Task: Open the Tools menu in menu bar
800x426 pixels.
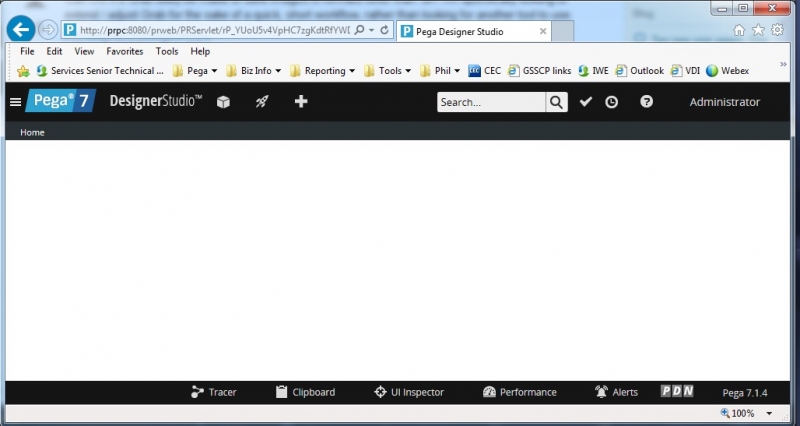Action: point(167,51)
